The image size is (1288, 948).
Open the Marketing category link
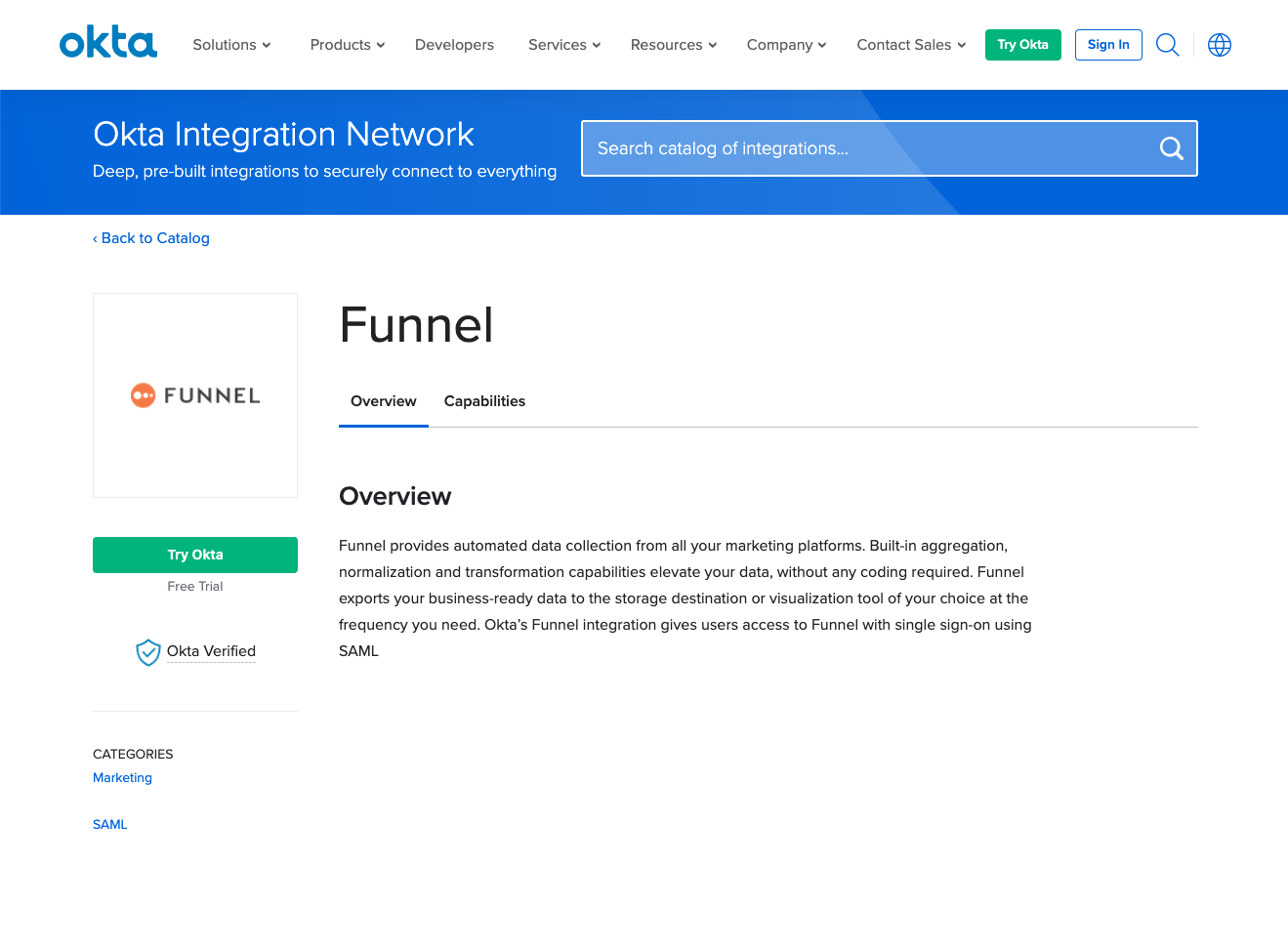pos(122,778)
